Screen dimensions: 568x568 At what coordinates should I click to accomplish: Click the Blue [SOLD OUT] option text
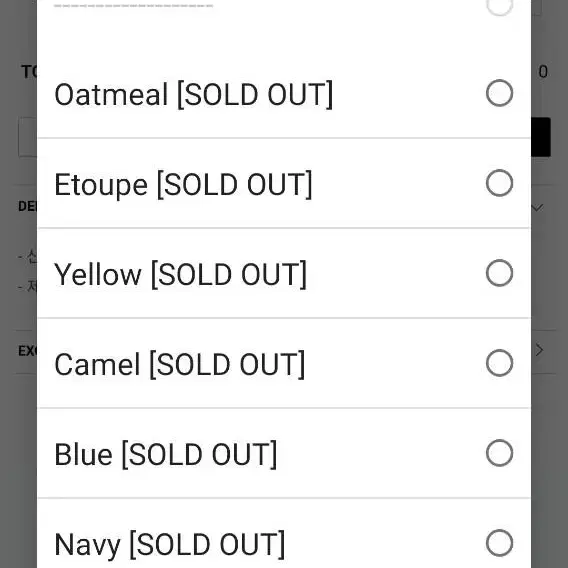(166, 454)
